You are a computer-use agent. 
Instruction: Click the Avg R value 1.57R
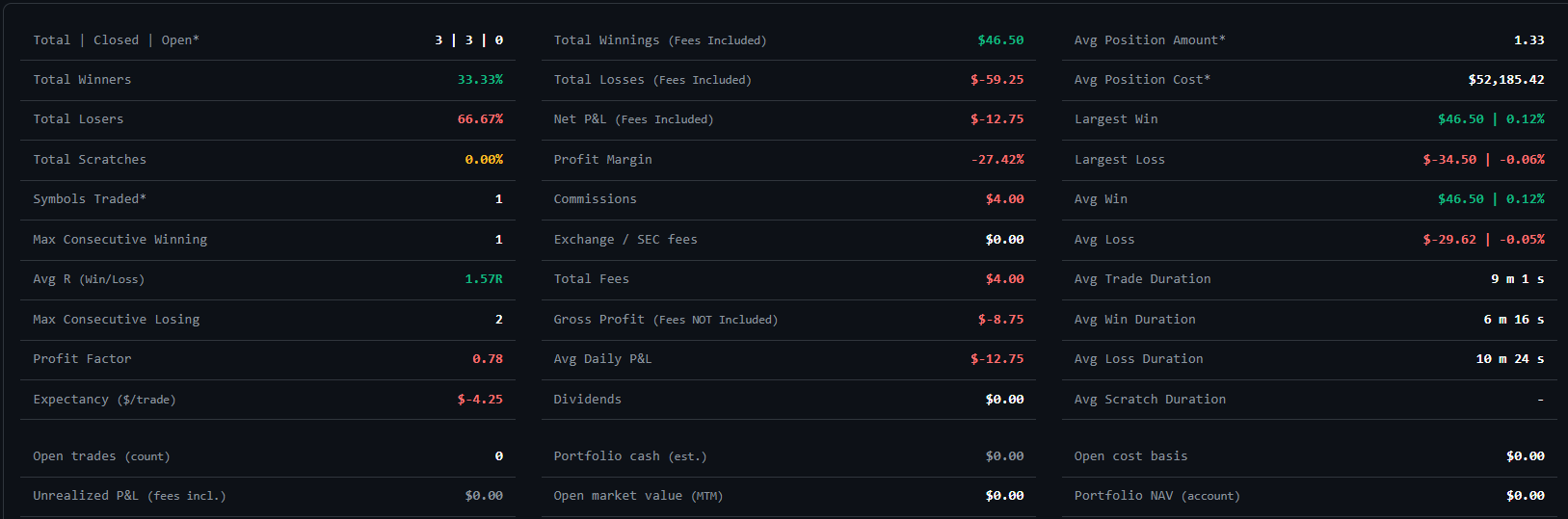[x=484, y=279]
